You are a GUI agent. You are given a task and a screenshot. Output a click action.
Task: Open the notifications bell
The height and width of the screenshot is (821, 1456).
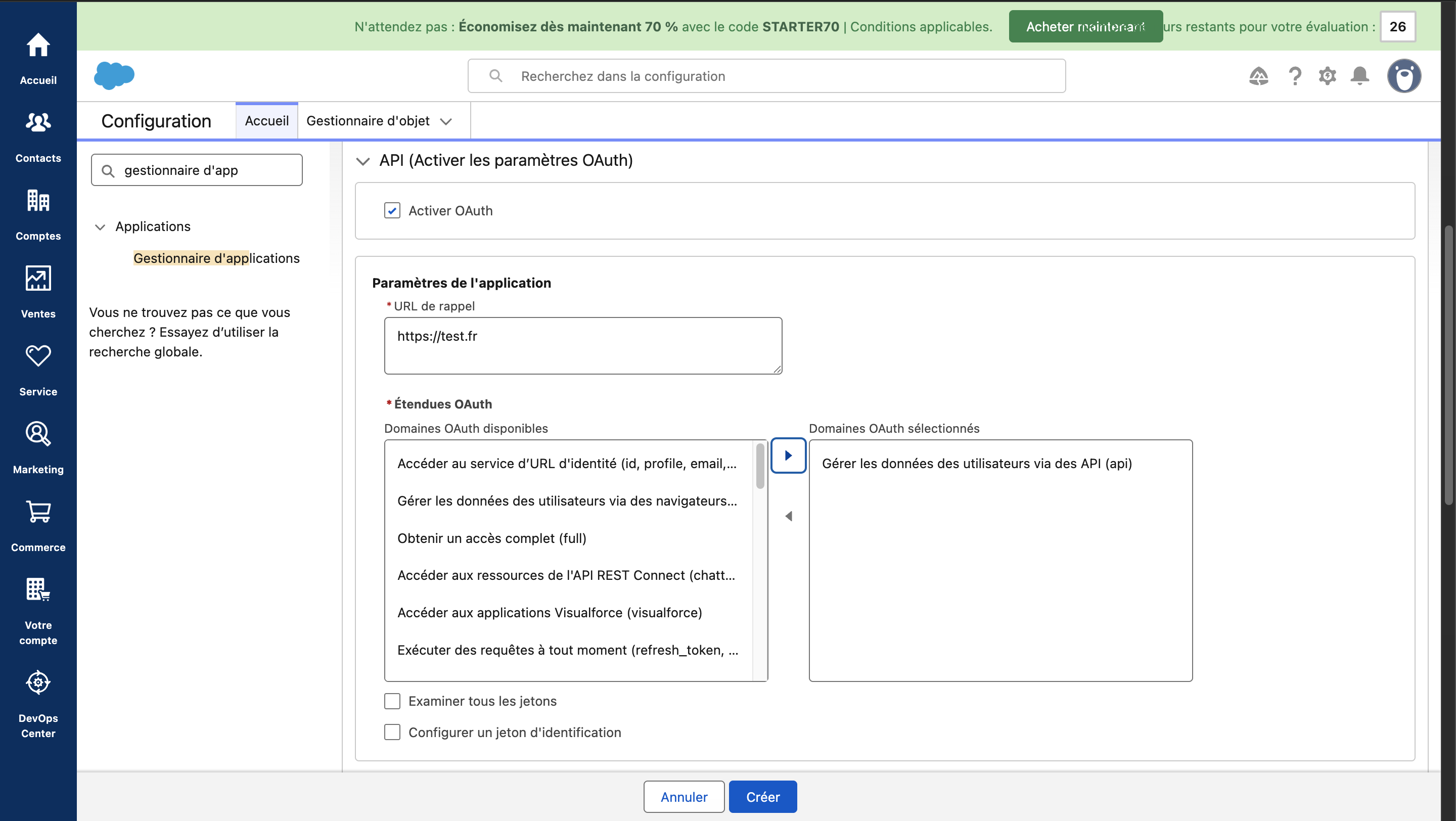(1360, 76)
